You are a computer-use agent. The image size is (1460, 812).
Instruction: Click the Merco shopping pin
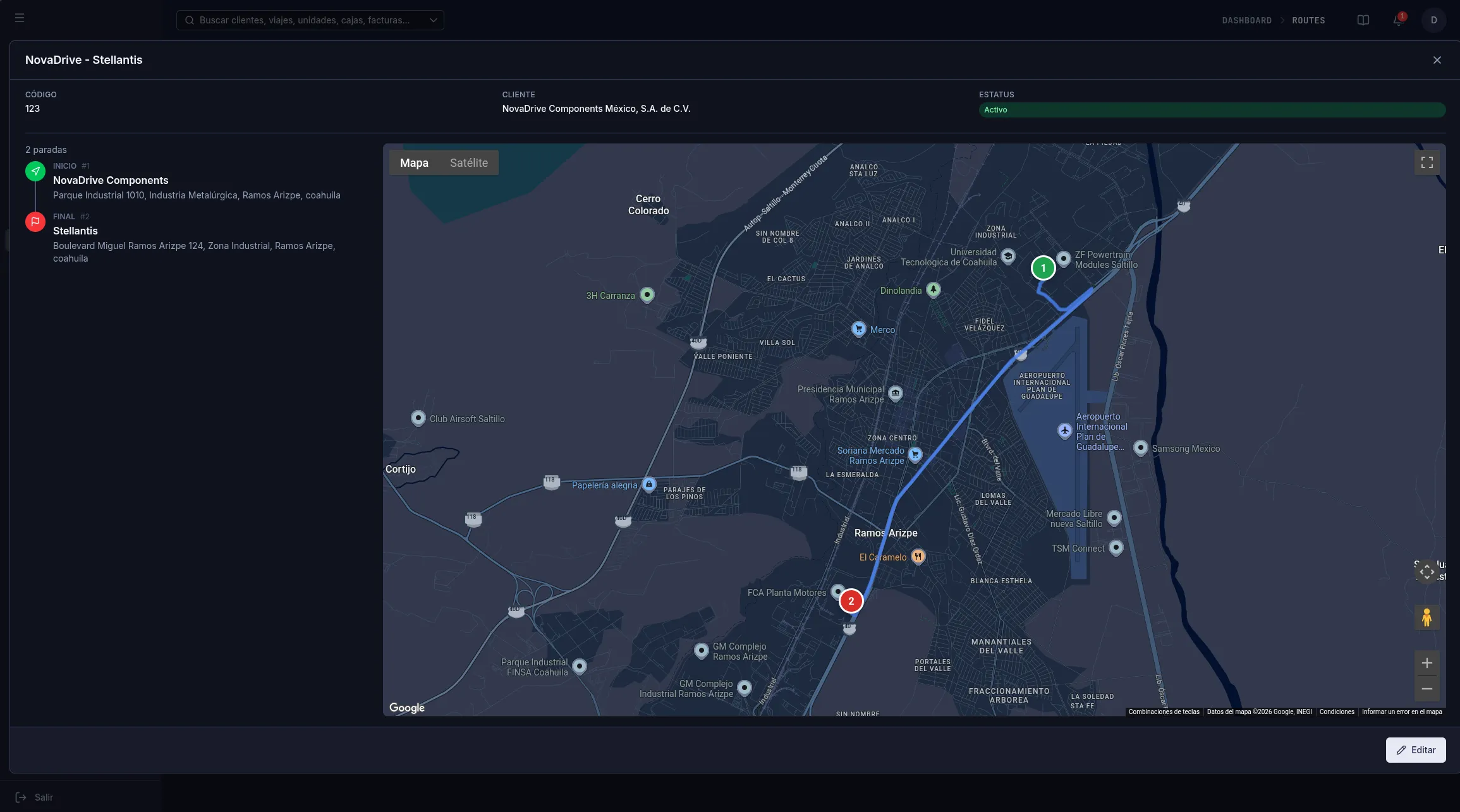tap(858, 329)
